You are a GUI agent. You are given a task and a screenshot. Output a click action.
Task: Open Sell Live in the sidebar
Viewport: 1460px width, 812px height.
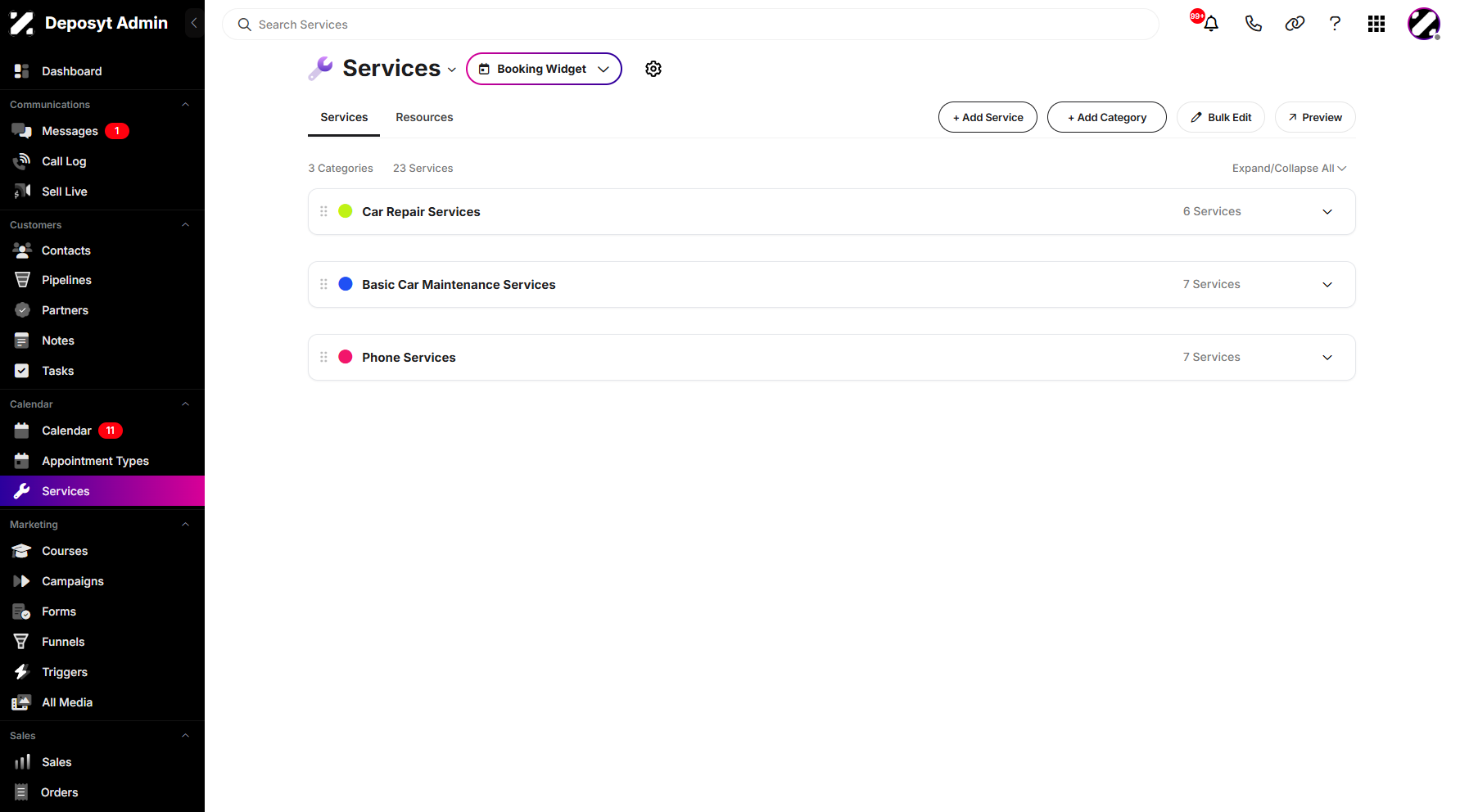[102, 192]
